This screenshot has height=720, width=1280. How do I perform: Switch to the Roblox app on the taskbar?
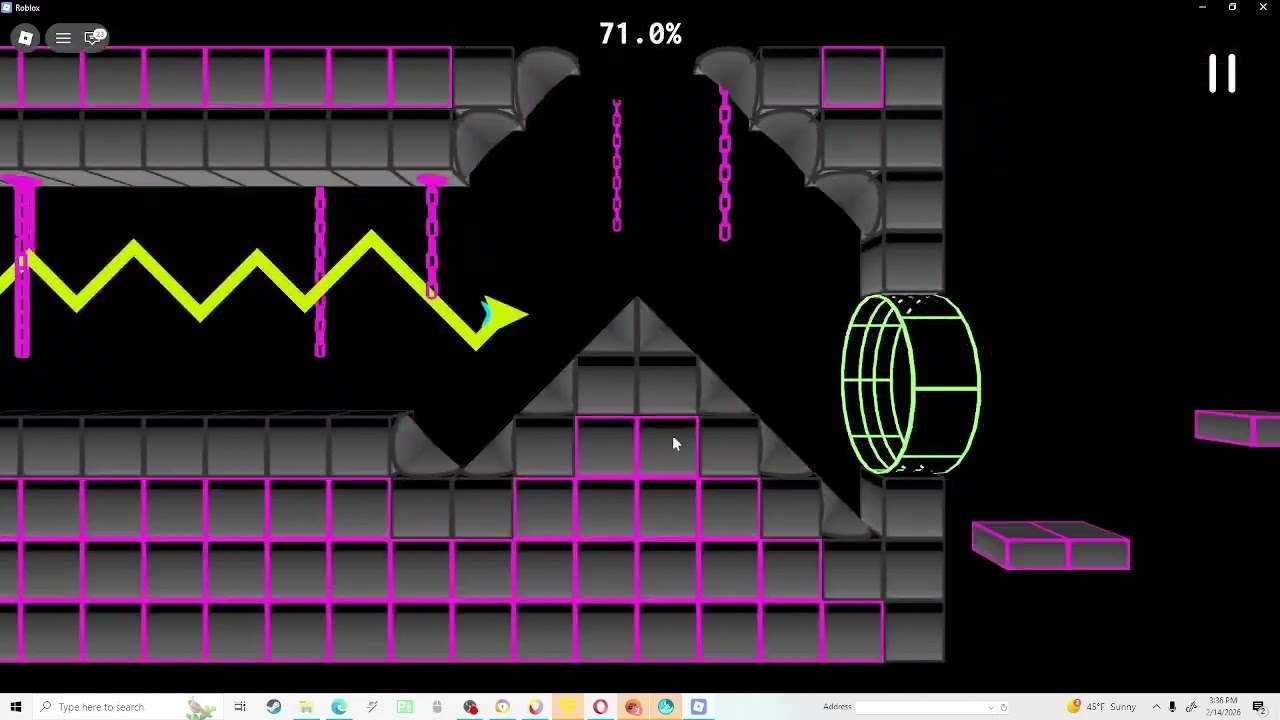[698, 707]
